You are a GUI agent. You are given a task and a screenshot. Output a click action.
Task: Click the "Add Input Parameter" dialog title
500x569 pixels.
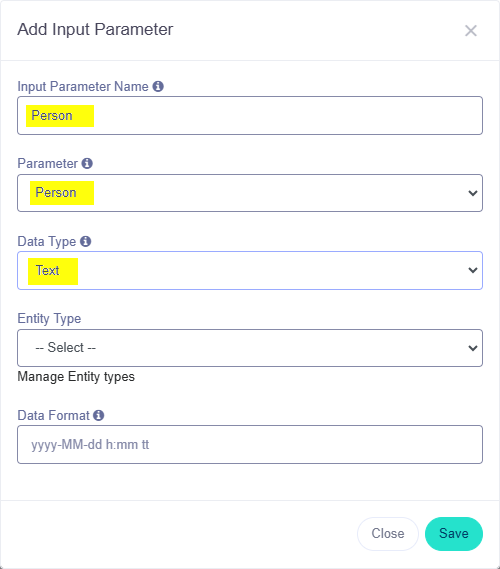click(95, 30)
